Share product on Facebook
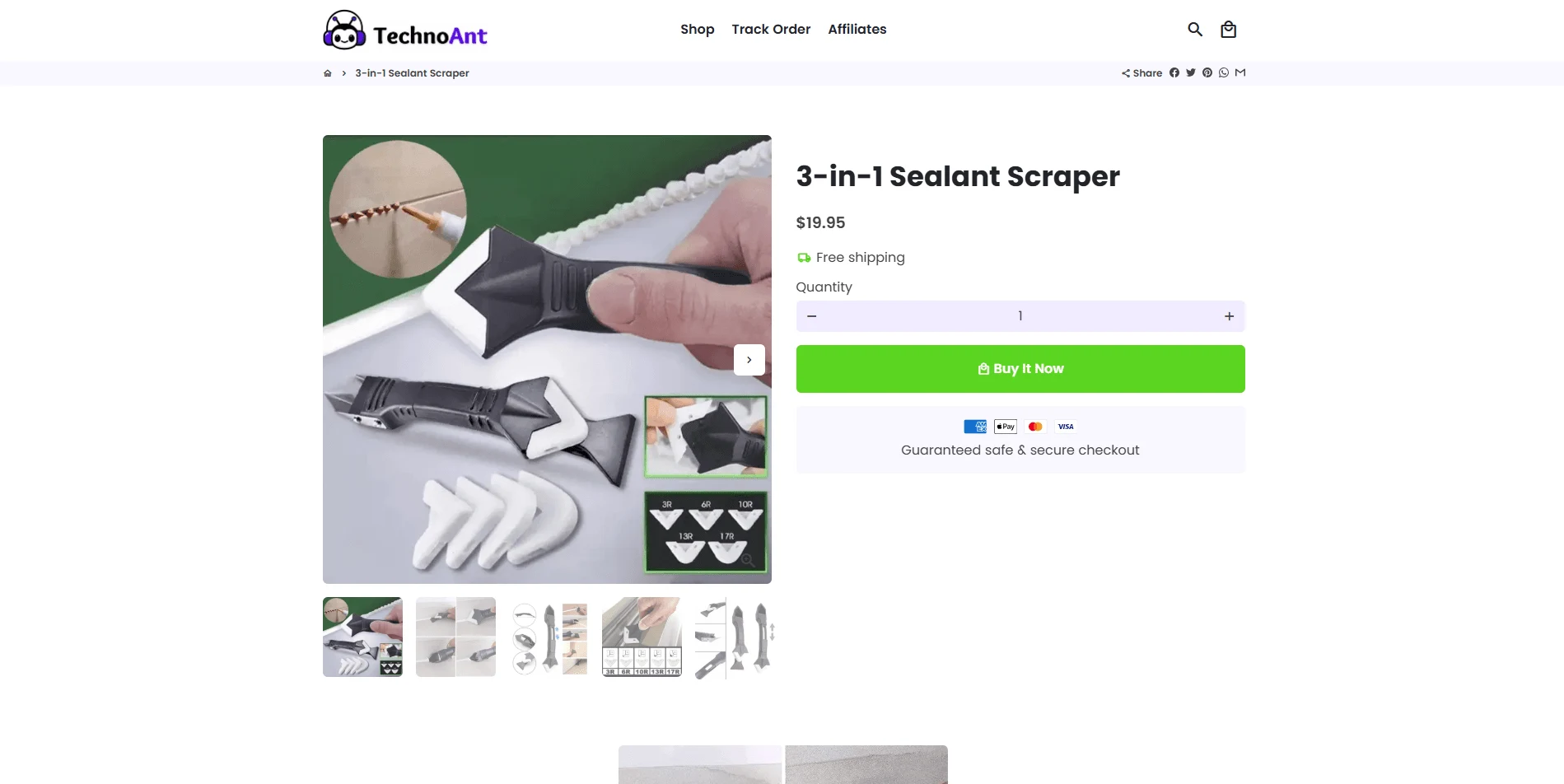This screenshot has height=784, width=1564. click(x=1174, y=72)
